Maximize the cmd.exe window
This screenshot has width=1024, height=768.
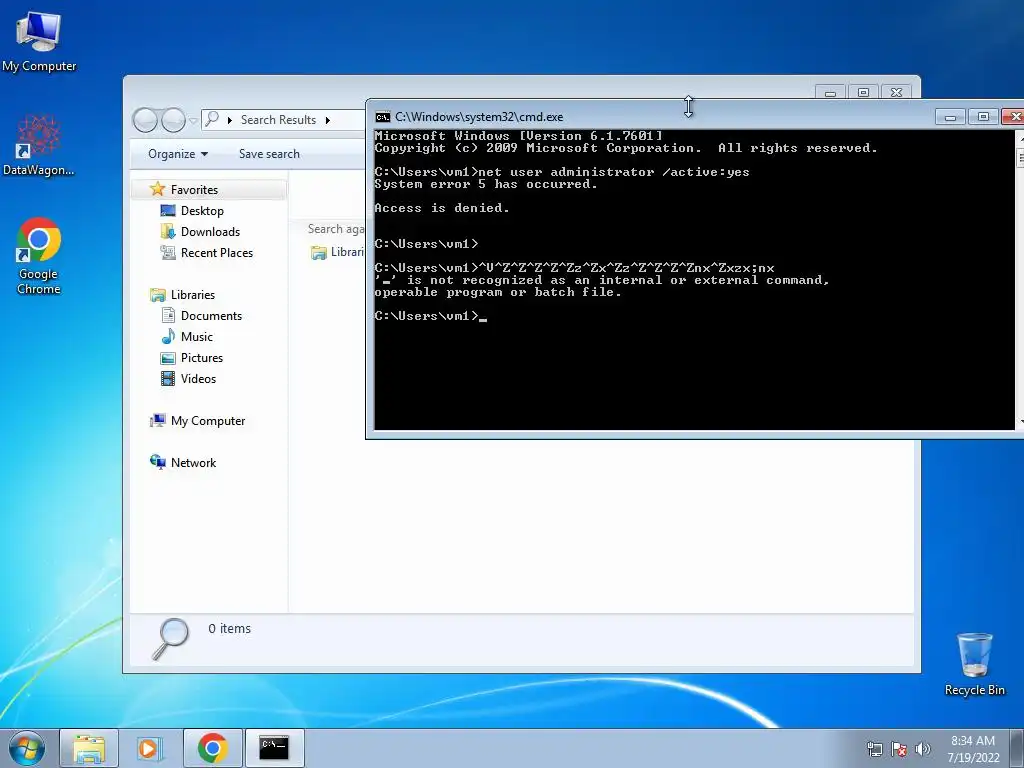coord(983,116)
